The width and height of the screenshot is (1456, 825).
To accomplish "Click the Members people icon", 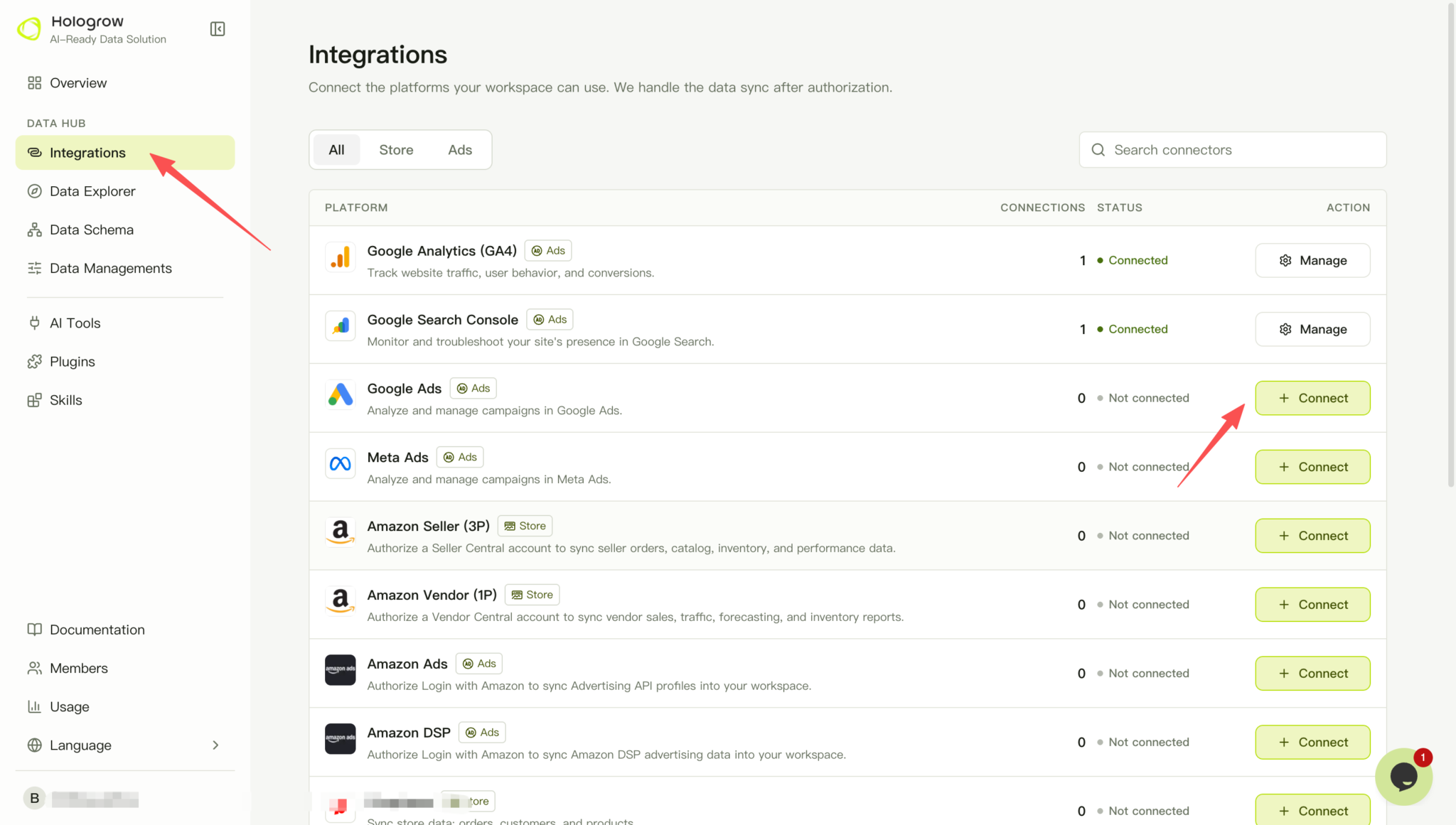I will coord(34,668).
